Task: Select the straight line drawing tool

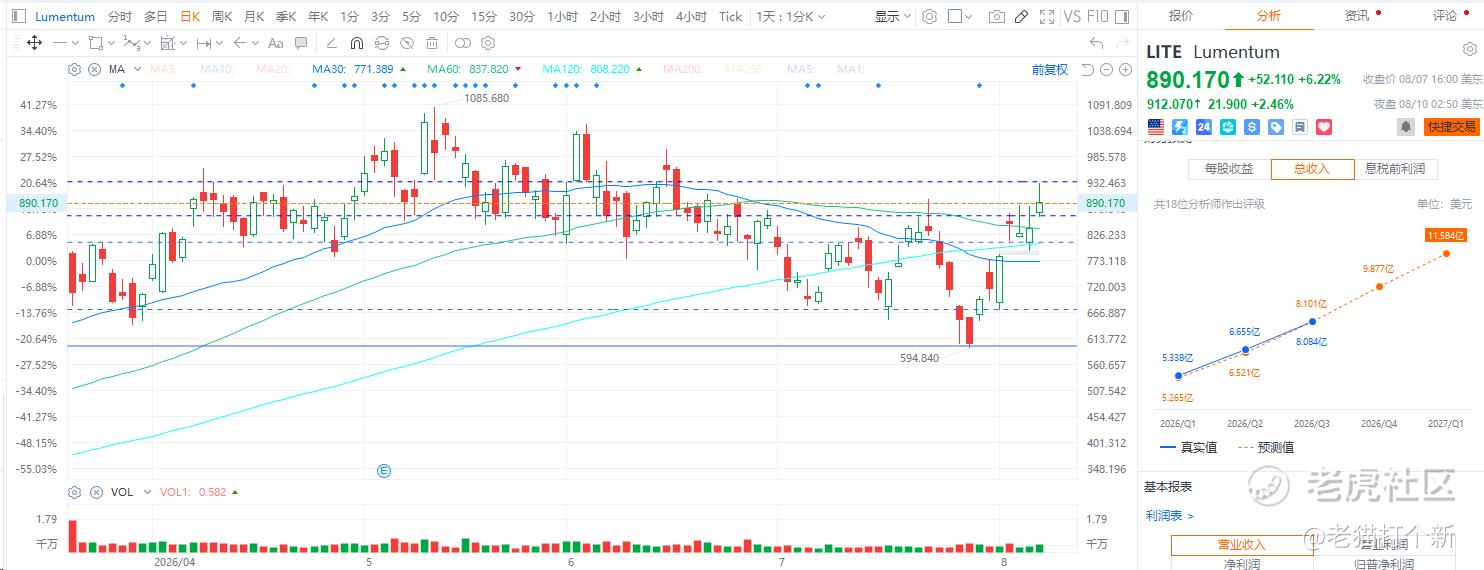Action: point(61,43)
